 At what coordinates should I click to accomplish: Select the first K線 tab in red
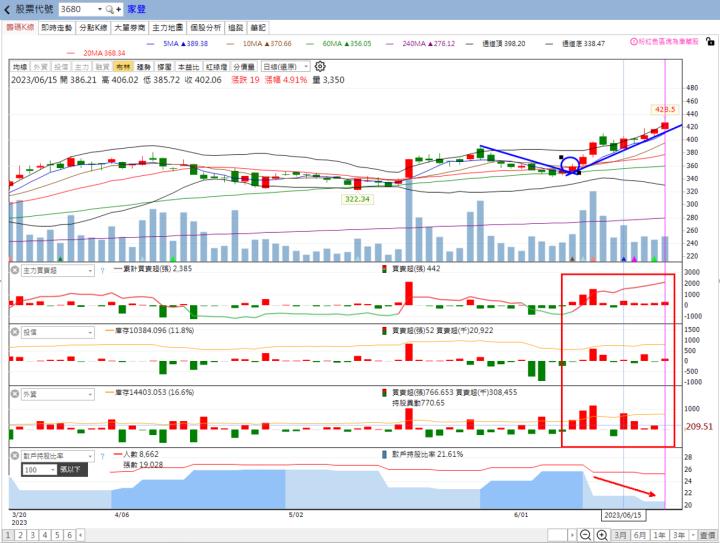pos(20,28)
